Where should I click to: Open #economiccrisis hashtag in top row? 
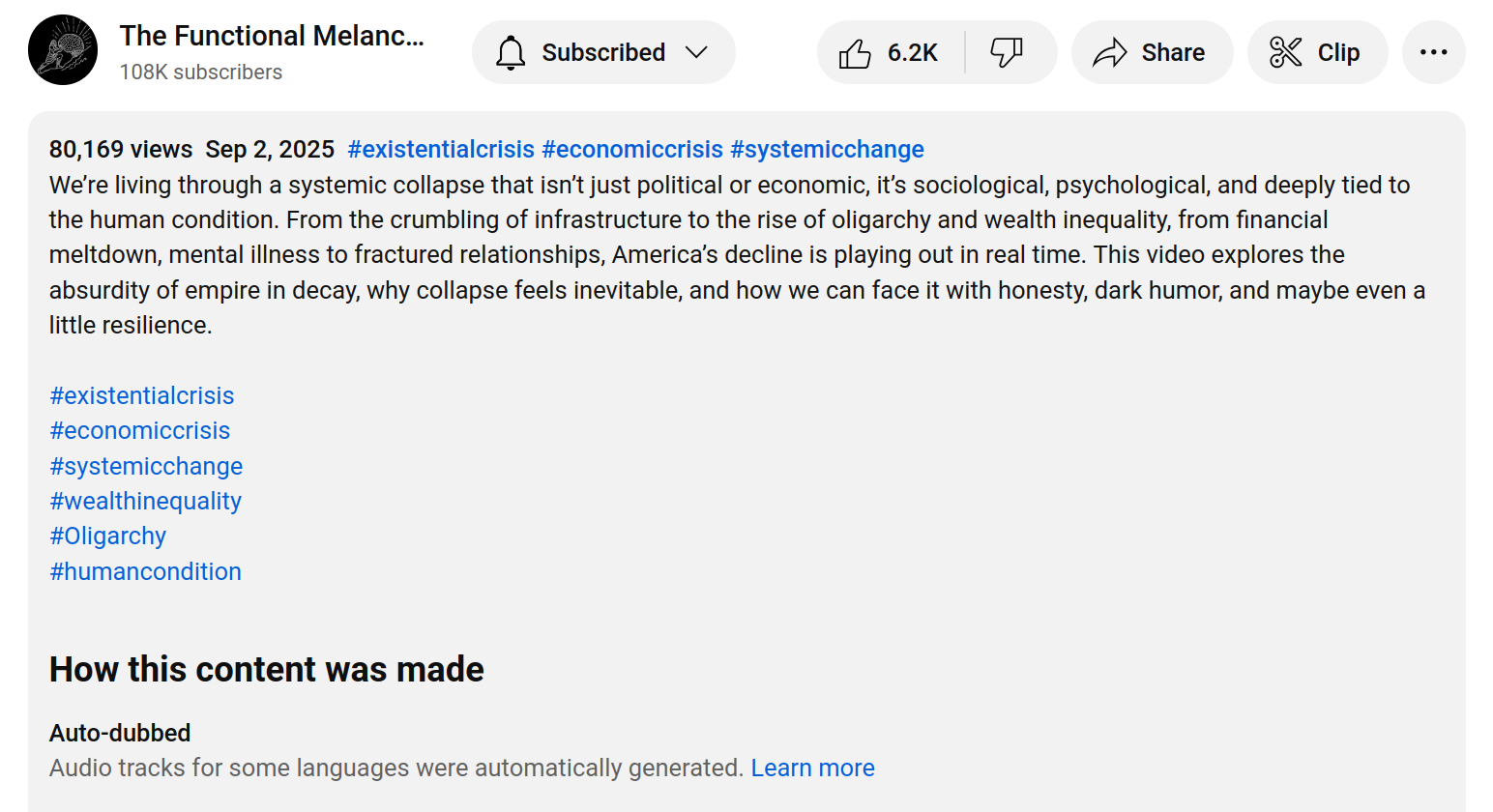[x=632, y=150]
